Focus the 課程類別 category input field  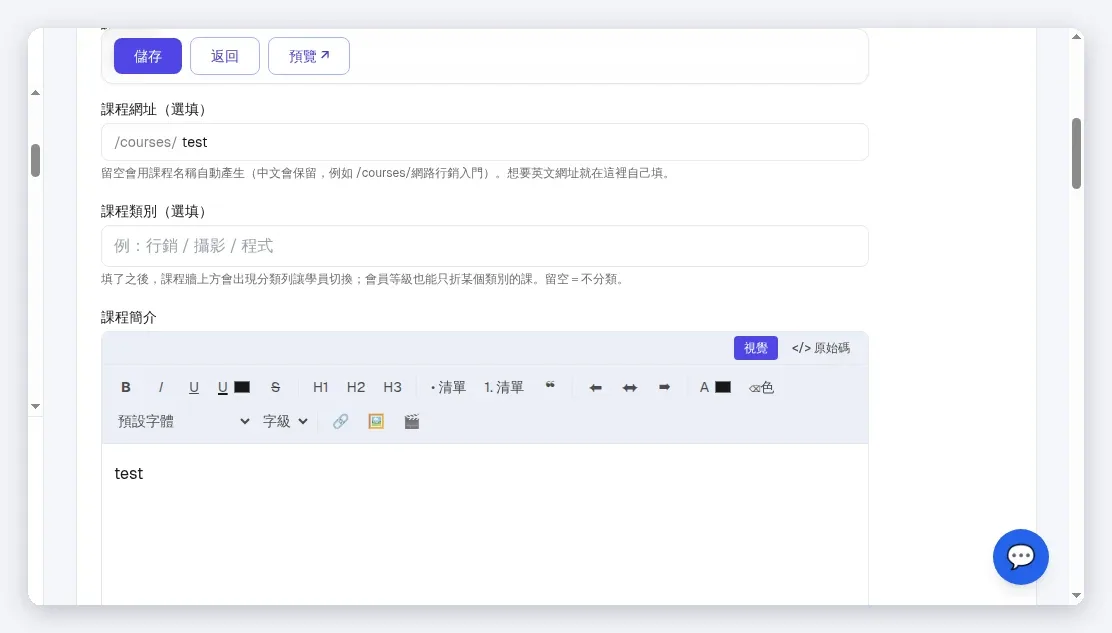click(484, 246)
